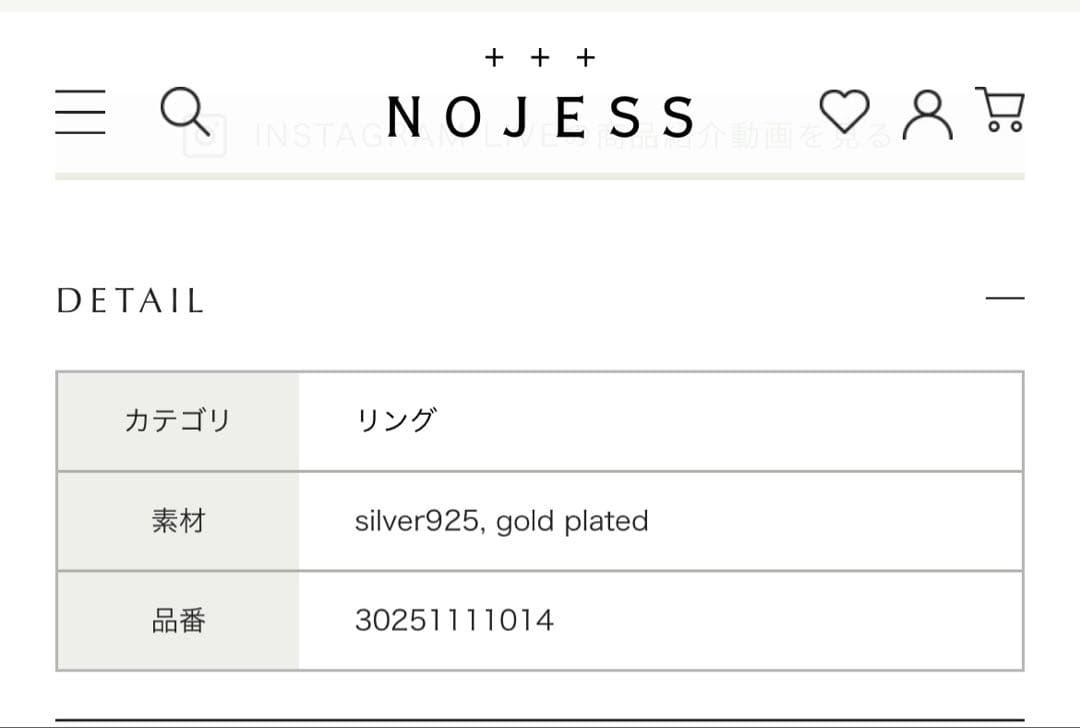Open the wishlist heart icon
The image size is (1080, 728).
click(x=846, y=112)
